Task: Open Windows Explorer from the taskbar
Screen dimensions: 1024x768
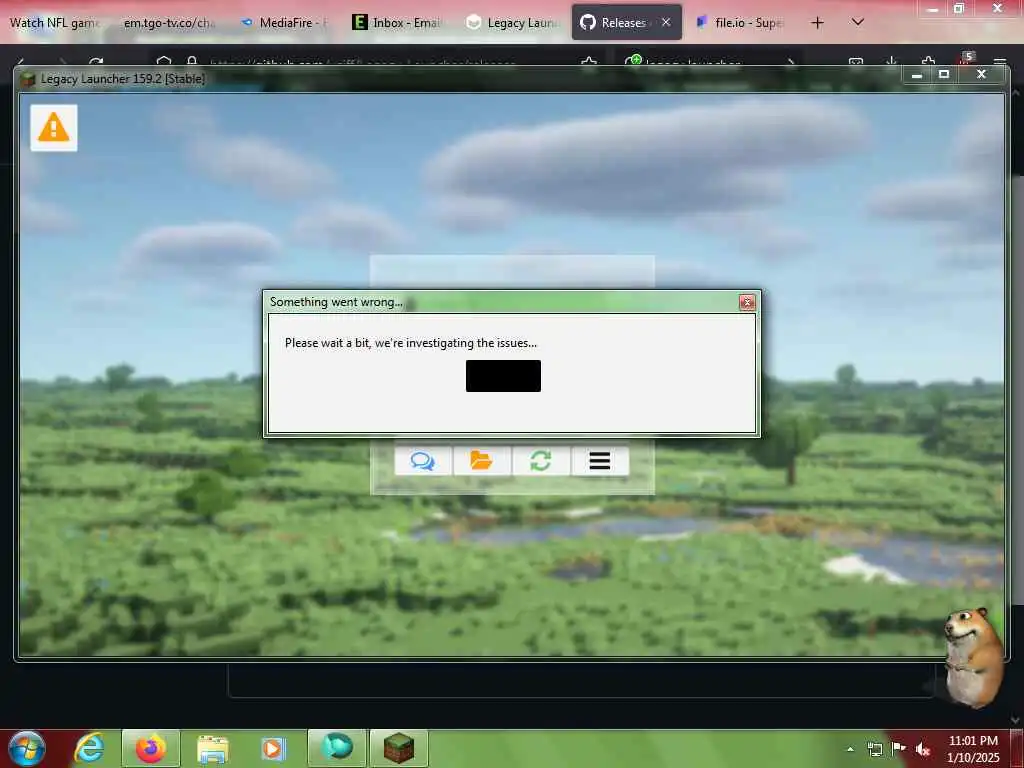Action: tap(213, 748)
